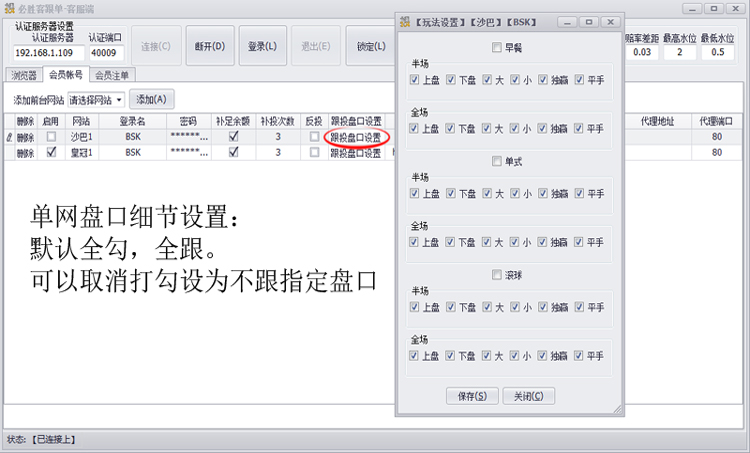Image resolution: width=750 pixels, height=453 pixels.
Task: Uncheck 上盘 under 早餐 半场
Action: 414,79
